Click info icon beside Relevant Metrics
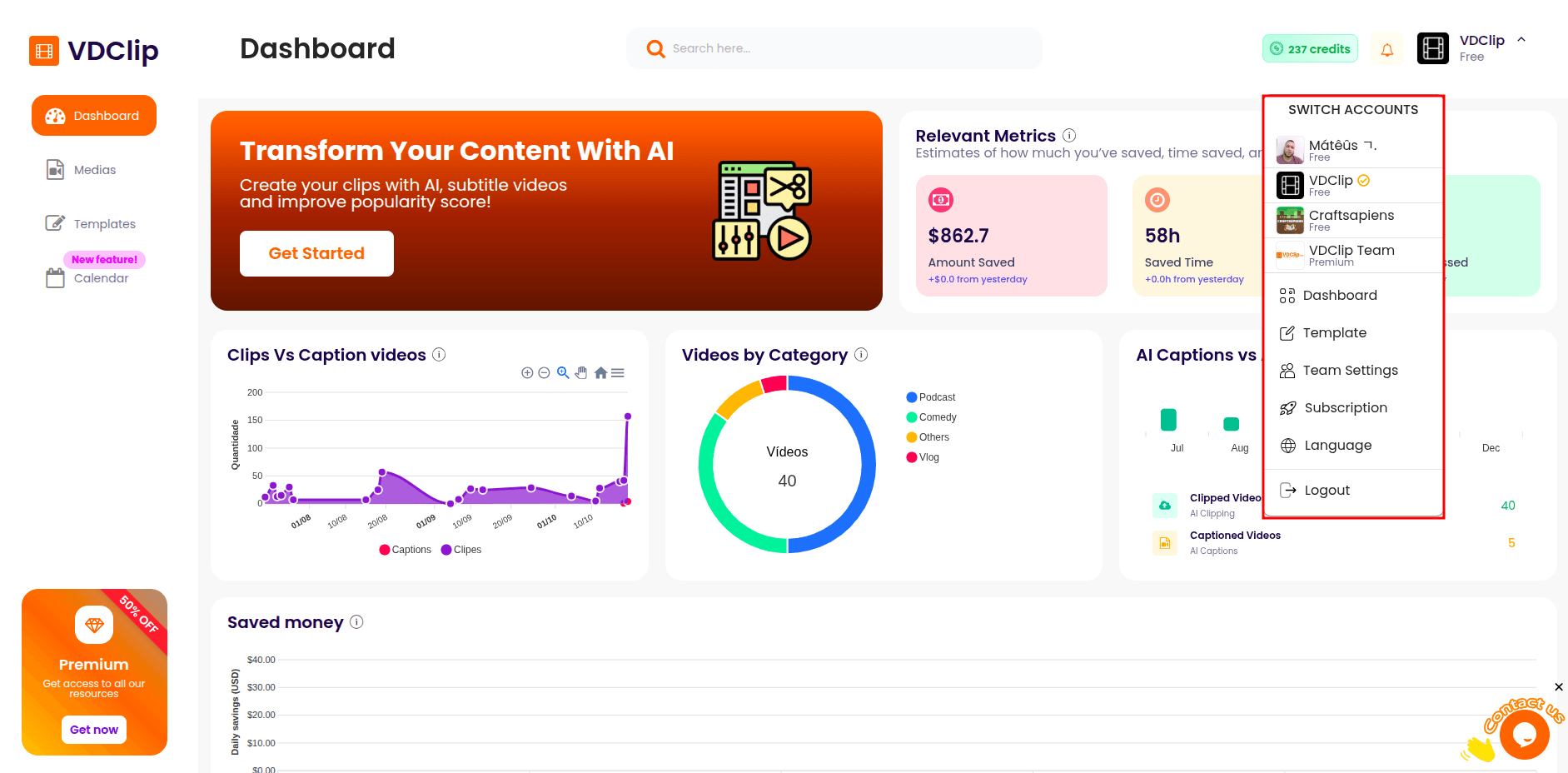Image resolution: width=1568 pixels, height=773 pixels. point(1069,135)
